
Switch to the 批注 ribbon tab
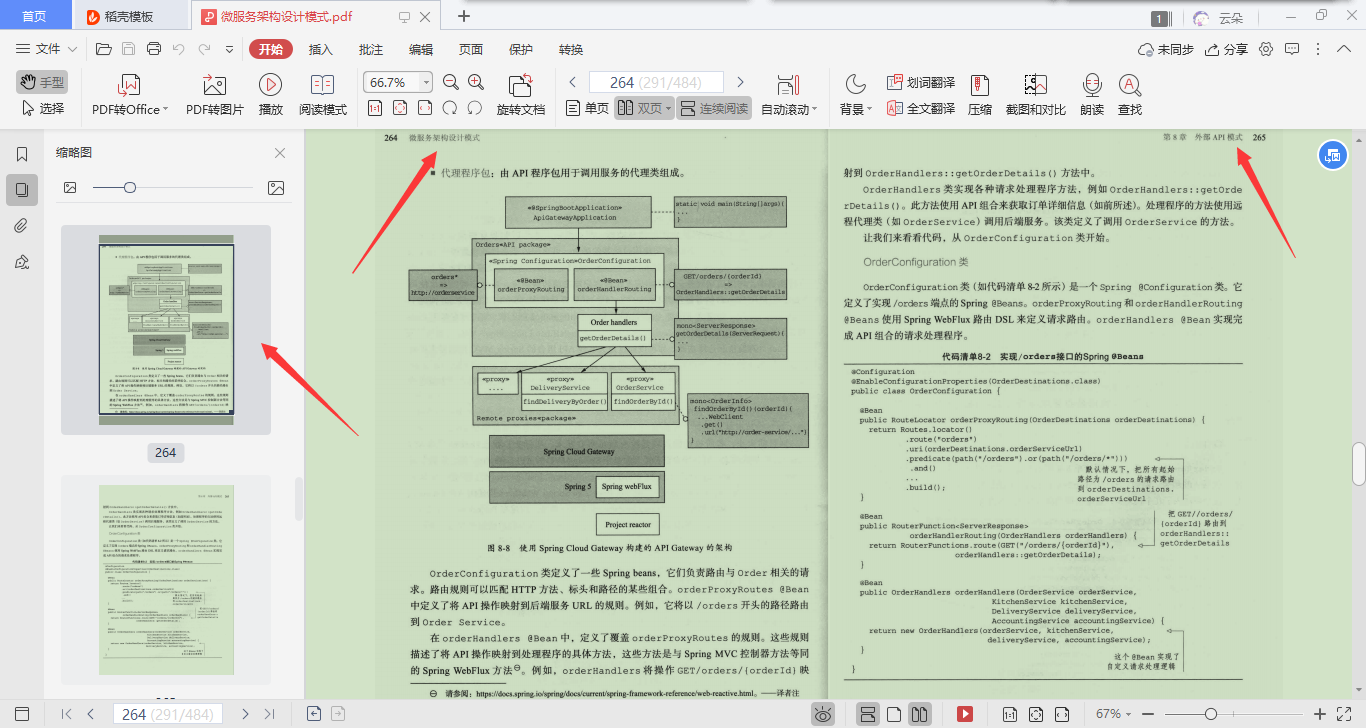tap(371, 49)
